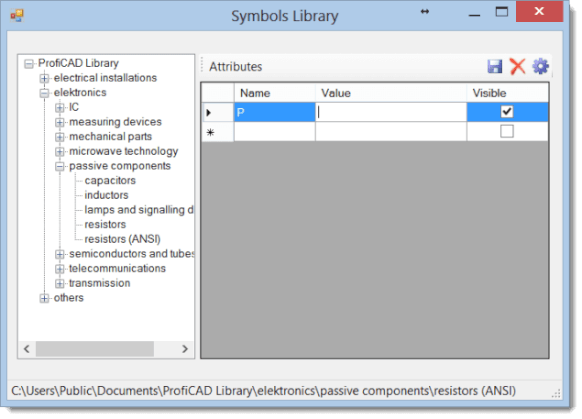Expand the microwave technology node

59,152
